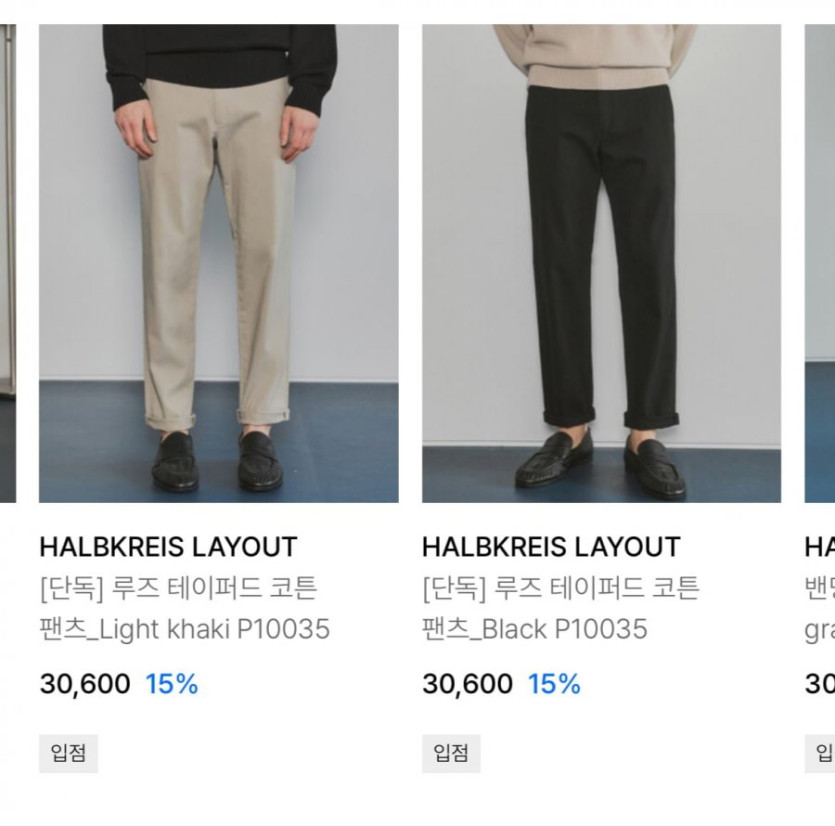Click 30,600 price of Black pants

coord(468,684)
